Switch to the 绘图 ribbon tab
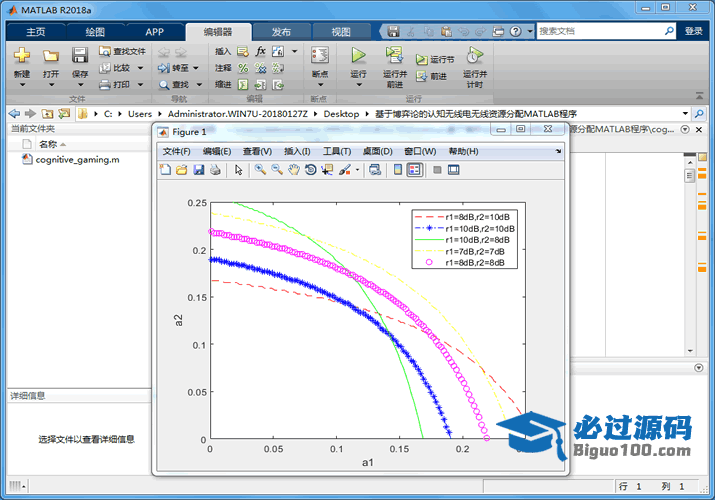Image resolution: width=715 pixels, height=500 pixels. [x=94, y=31]
